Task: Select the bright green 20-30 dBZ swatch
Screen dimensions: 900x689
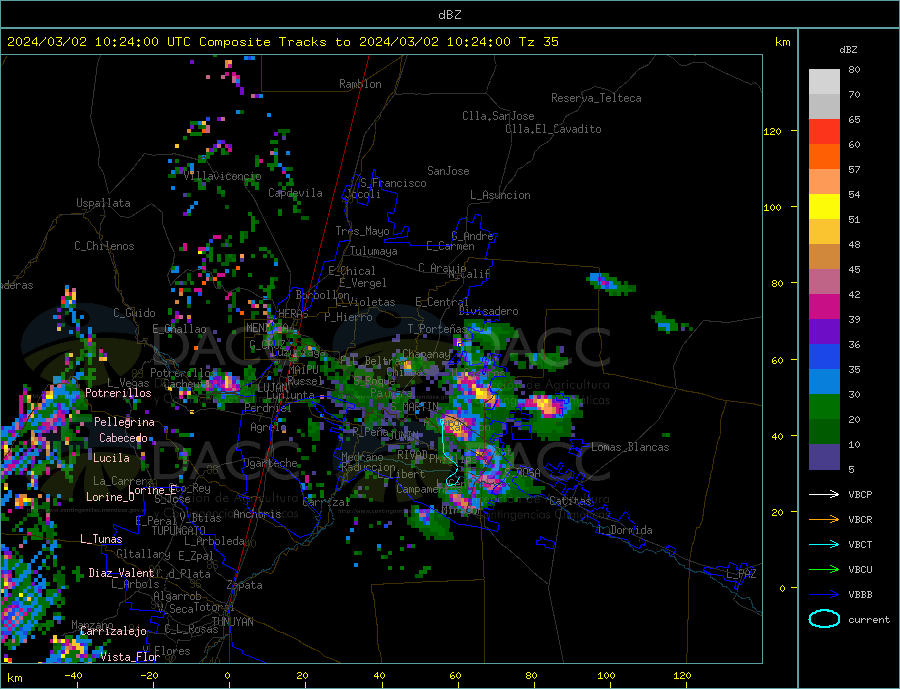Action: point(824,407)
